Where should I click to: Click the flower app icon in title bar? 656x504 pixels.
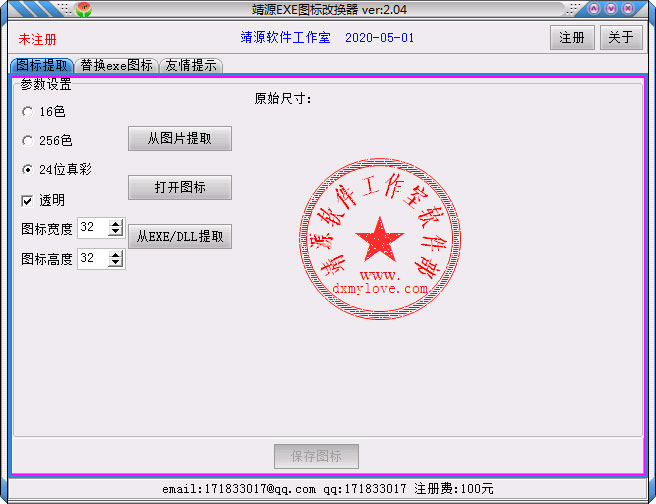[84, 9]
